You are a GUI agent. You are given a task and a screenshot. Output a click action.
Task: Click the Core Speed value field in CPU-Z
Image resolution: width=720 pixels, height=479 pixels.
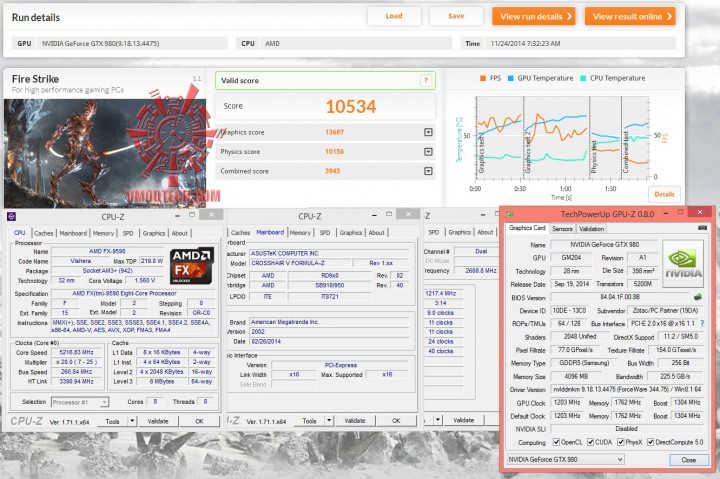[76, 353]
